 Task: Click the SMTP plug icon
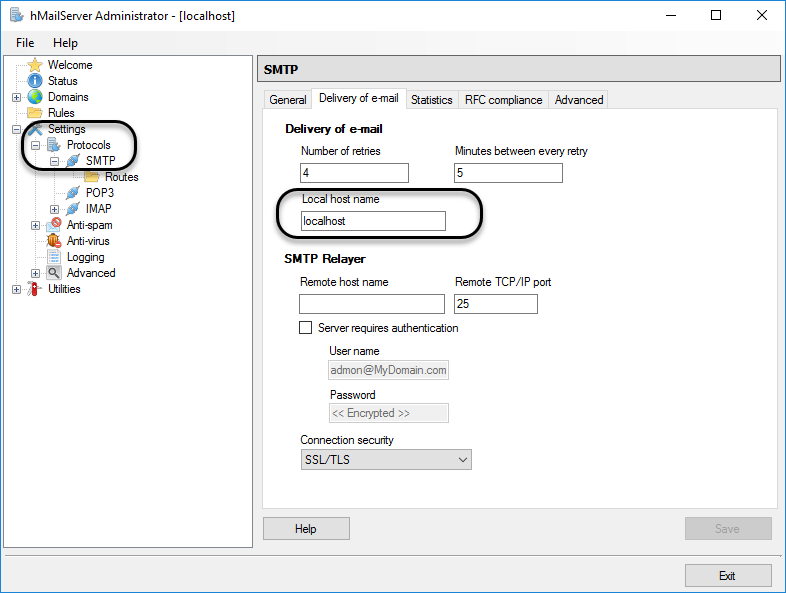pyautogui.click(x=73, y=161)
